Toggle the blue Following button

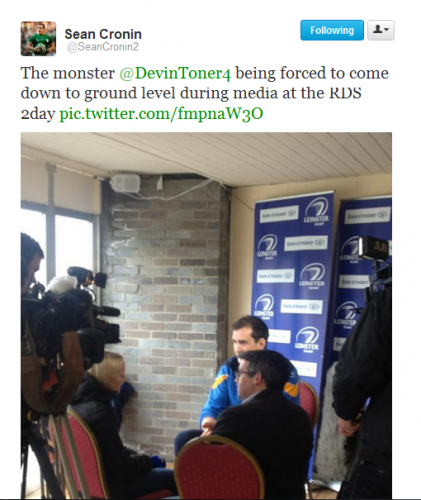(x=332, y=30)
